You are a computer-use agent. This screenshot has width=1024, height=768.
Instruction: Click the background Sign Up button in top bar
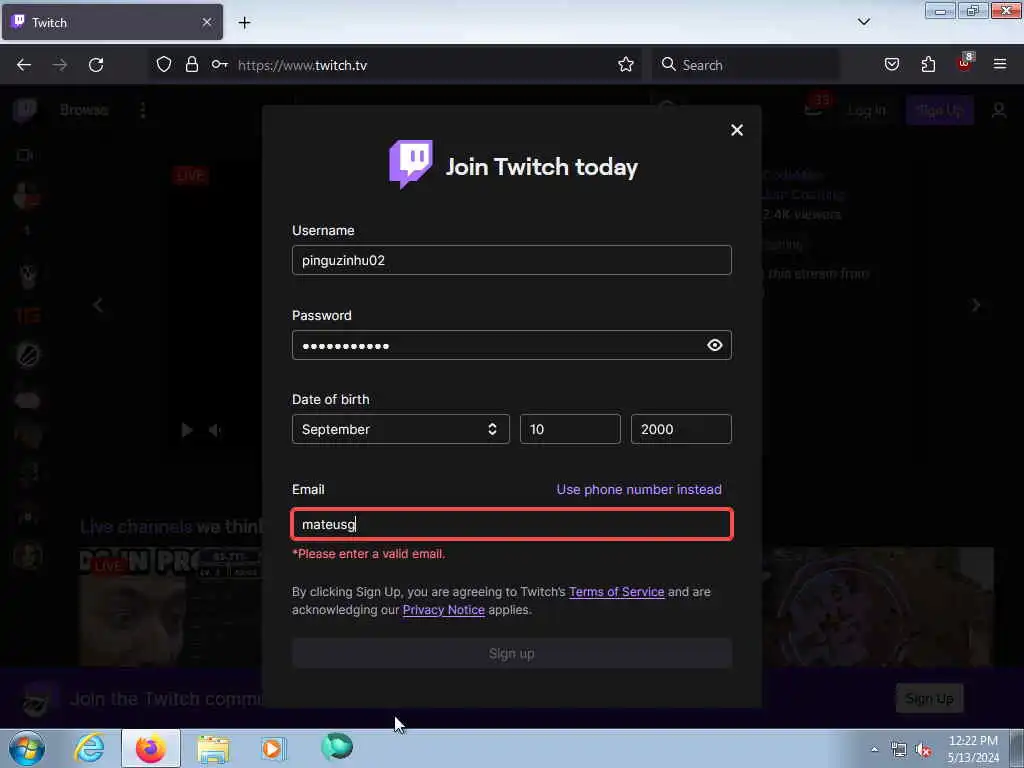click(x=939, y=110)
